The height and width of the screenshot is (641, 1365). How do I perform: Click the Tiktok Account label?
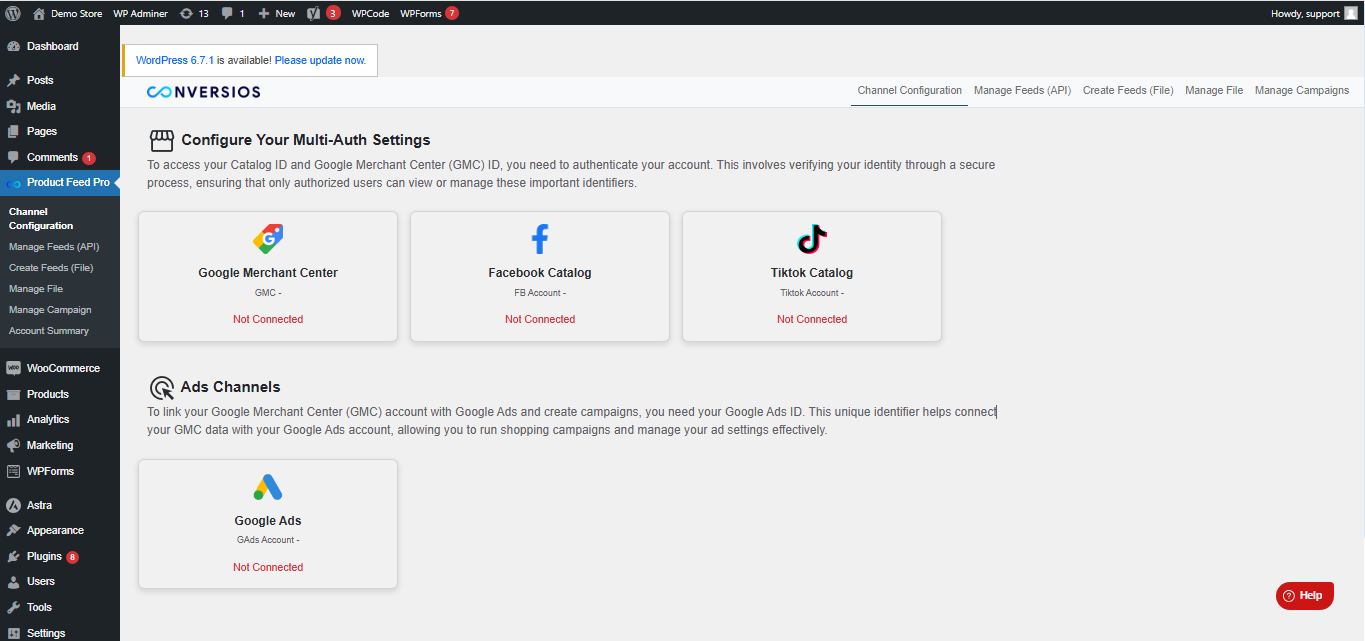coord(812,293)
